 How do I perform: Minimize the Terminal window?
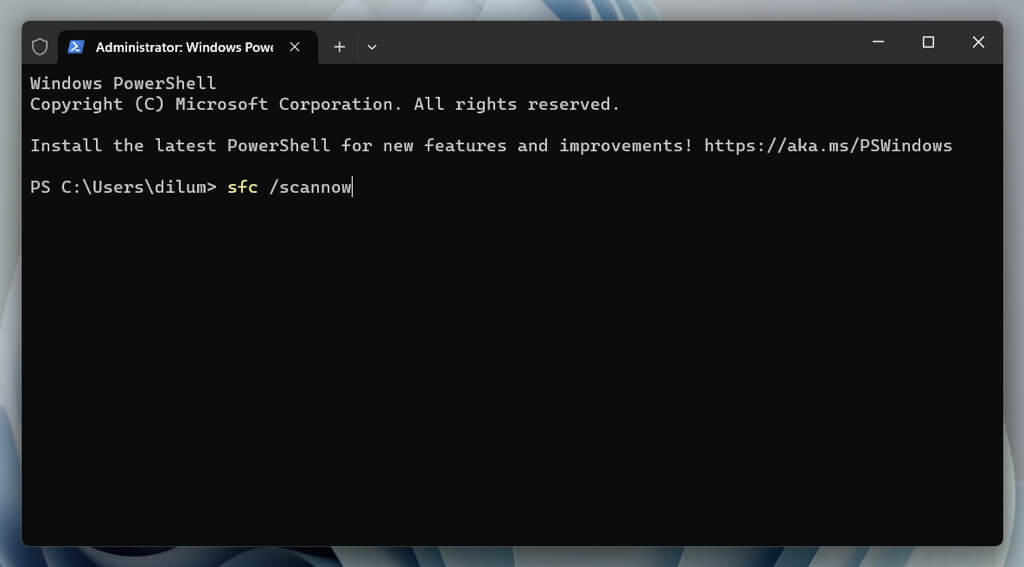click(878, 42)
